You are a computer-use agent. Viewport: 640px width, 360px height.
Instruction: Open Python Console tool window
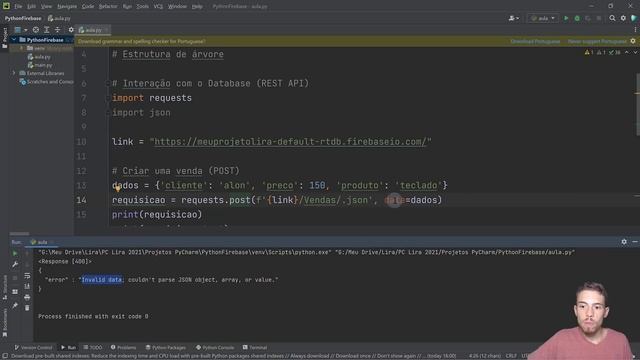point(215,347)
